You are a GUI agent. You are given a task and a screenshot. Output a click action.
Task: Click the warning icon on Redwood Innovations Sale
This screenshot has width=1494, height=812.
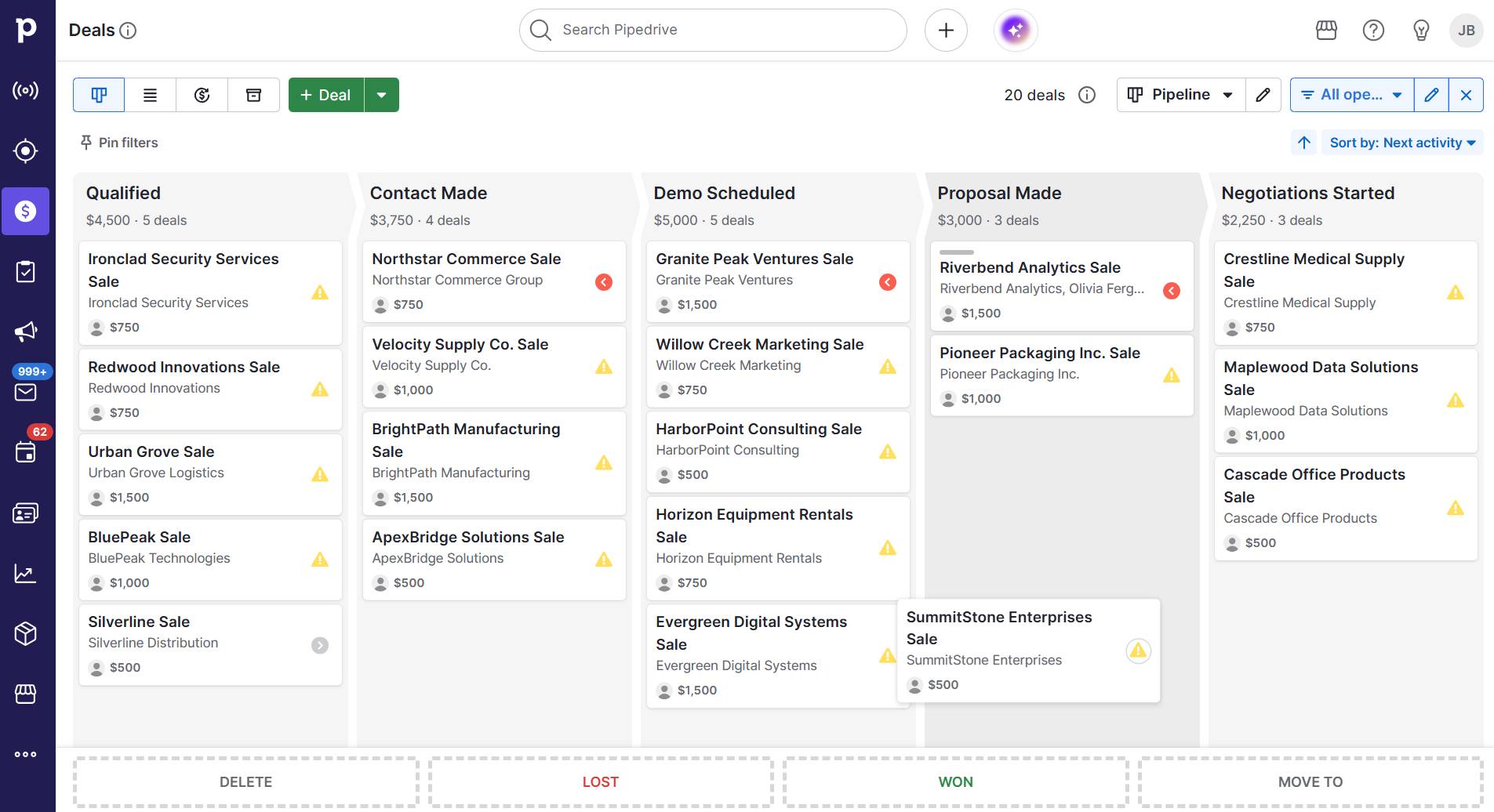tap(320, 389)
